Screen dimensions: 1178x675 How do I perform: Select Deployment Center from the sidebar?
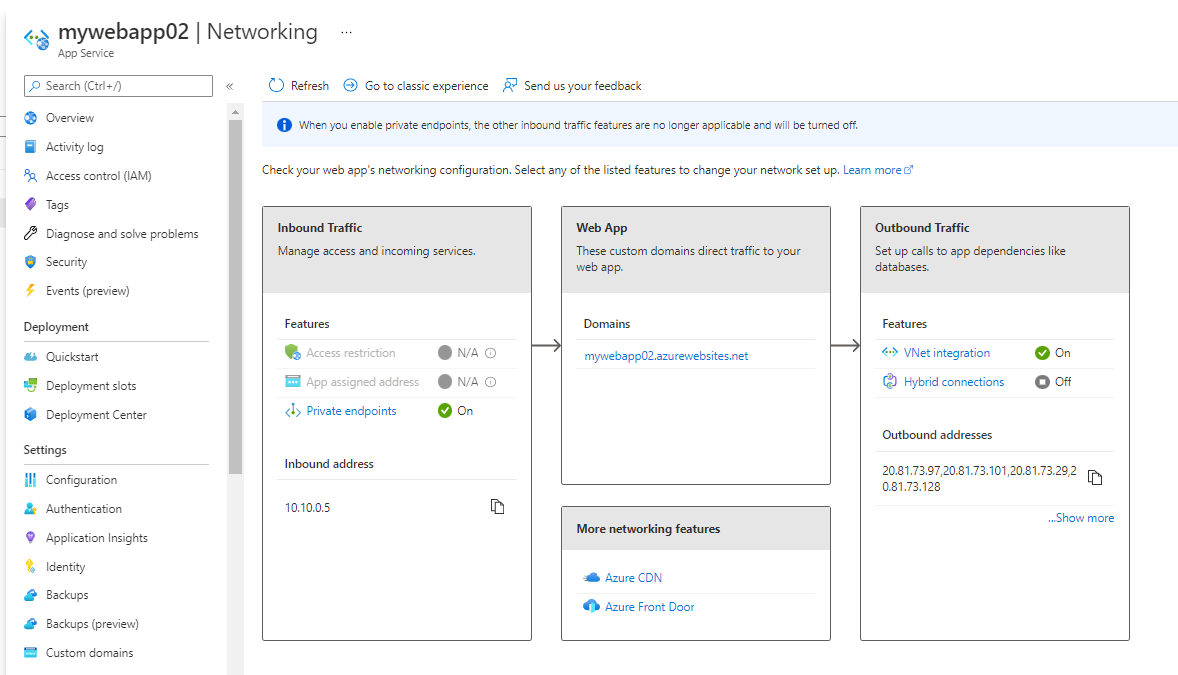96,415
